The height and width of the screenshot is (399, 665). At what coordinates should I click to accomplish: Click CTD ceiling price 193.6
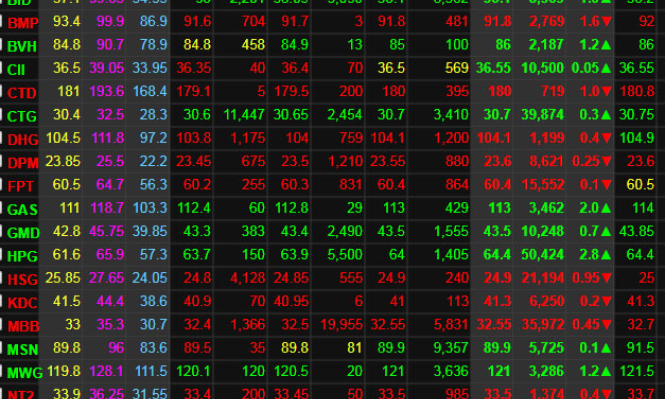(x=106, y=91)
